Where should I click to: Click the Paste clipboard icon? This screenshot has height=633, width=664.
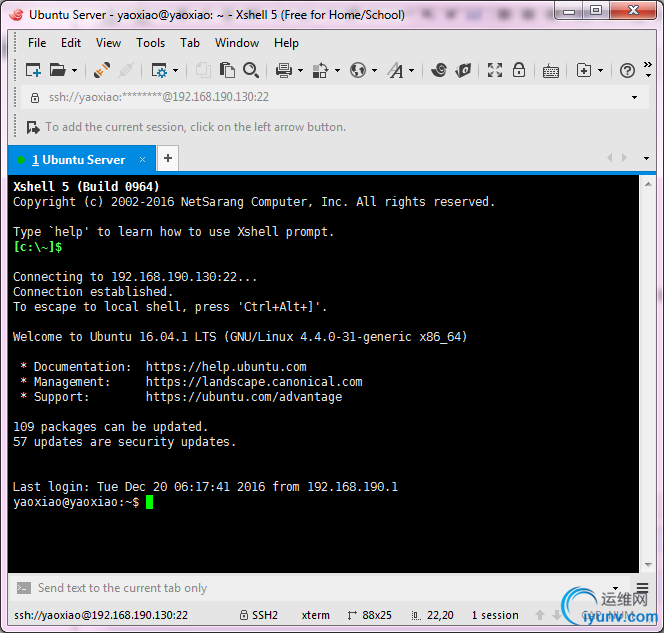click(x=227, y=70)
